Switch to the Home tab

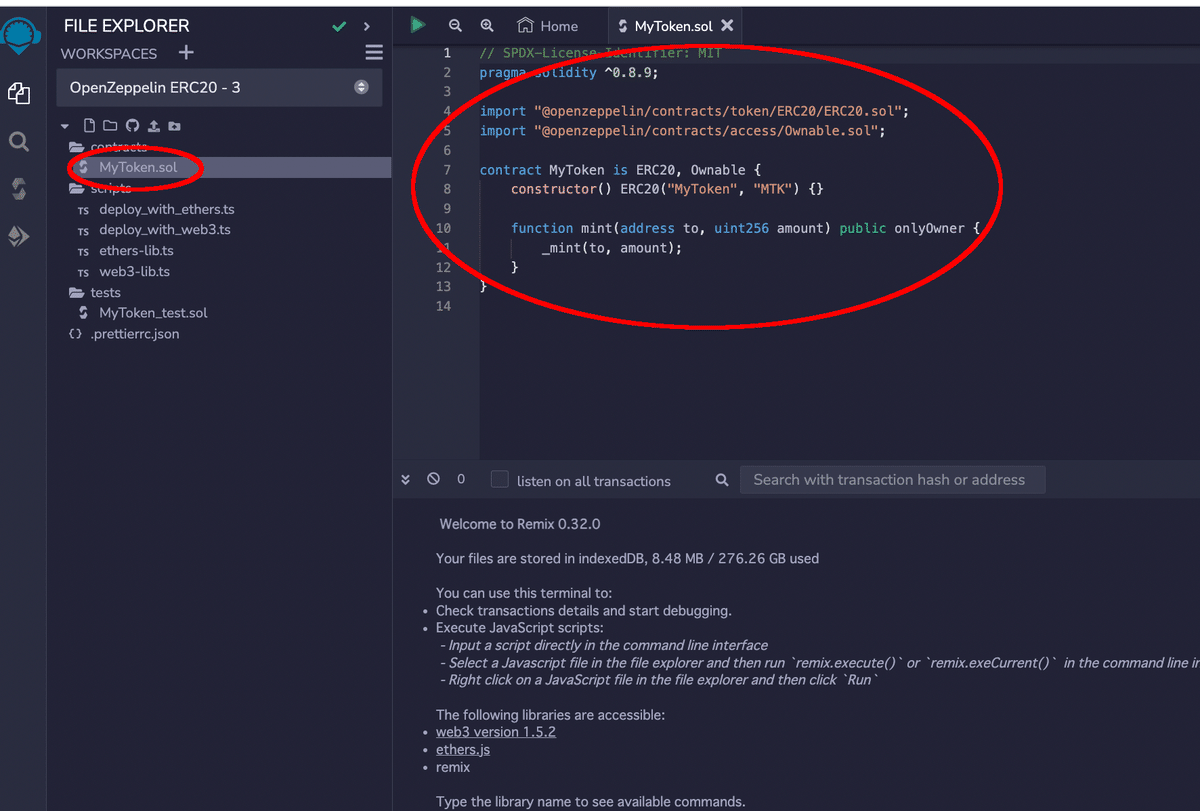click(x=547, y=26)
